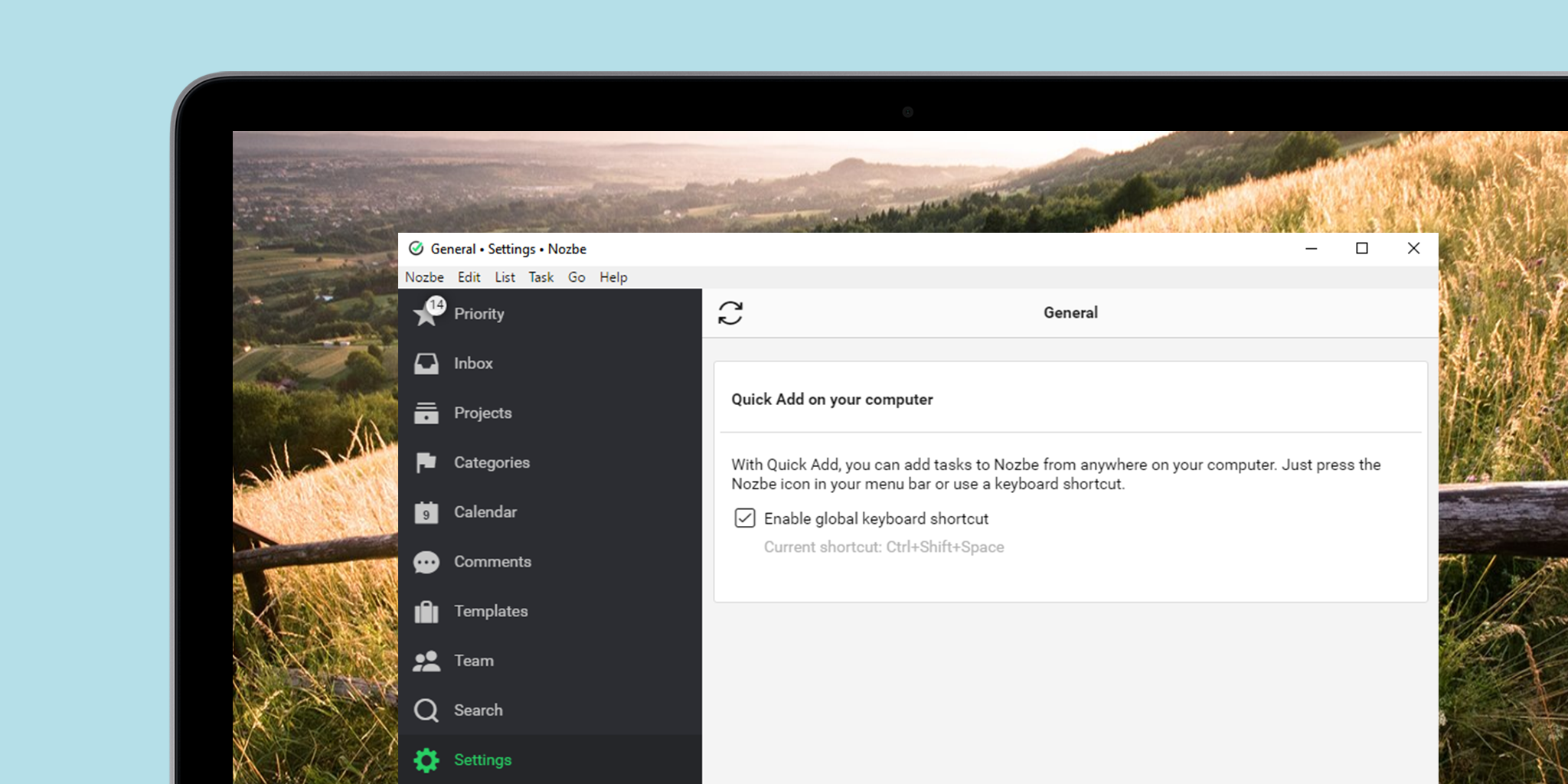Click the 14 badge on Priority
Screen dimensions: 1568x784
(436, 305)
